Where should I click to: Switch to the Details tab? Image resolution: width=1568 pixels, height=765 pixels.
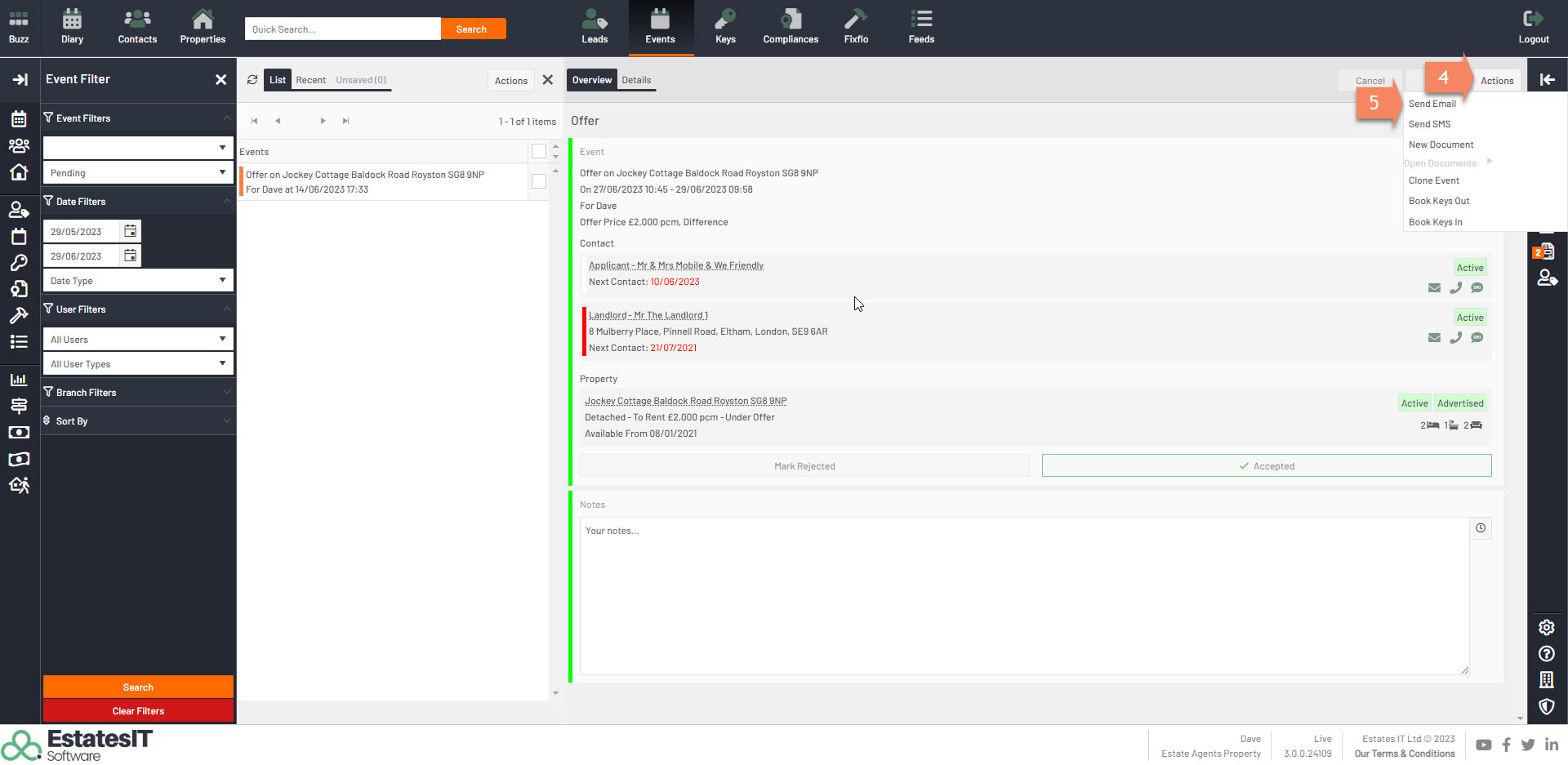[x=636, y=80]
